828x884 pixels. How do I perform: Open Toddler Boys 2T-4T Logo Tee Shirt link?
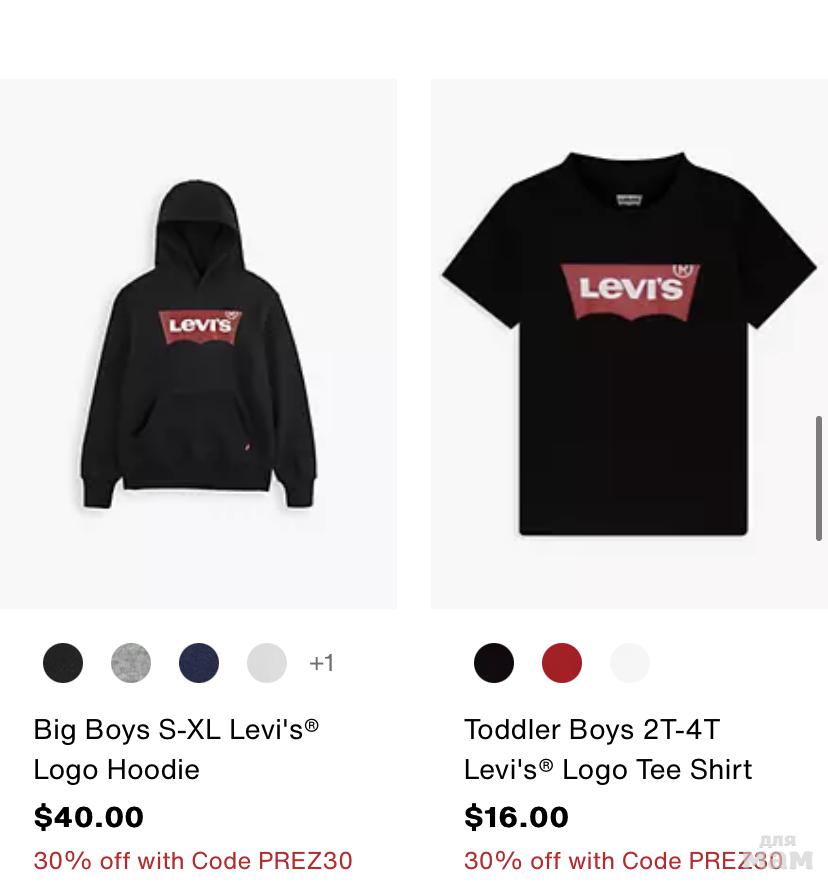608,749
